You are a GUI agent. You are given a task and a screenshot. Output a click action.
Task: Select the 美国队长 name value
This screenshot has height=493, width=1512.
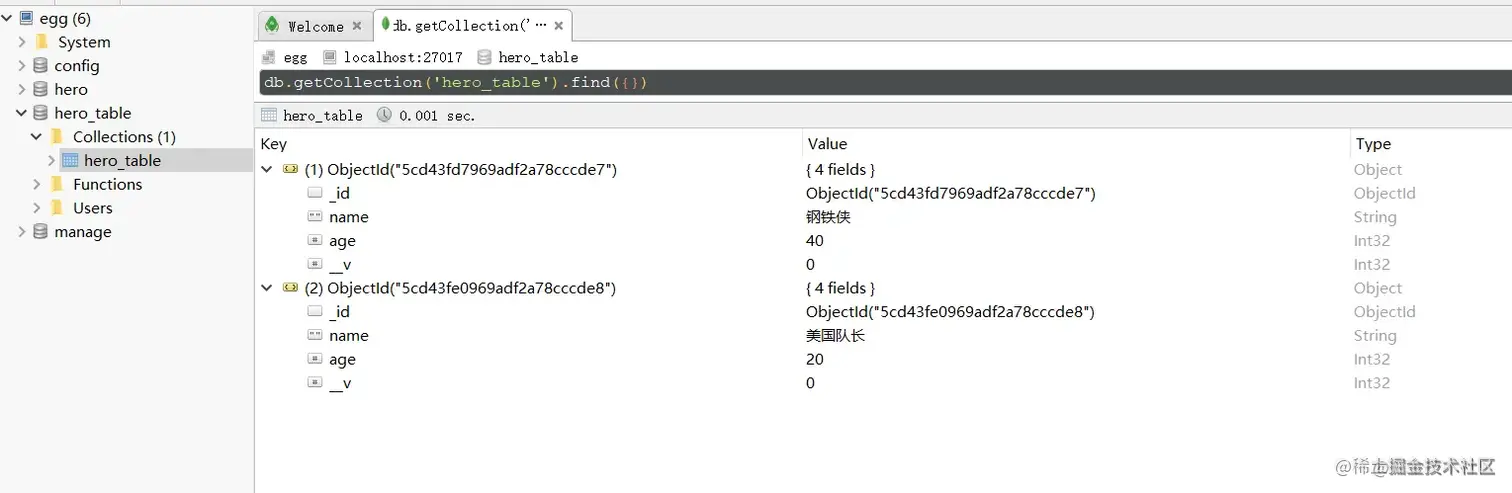tap(835, 336)
